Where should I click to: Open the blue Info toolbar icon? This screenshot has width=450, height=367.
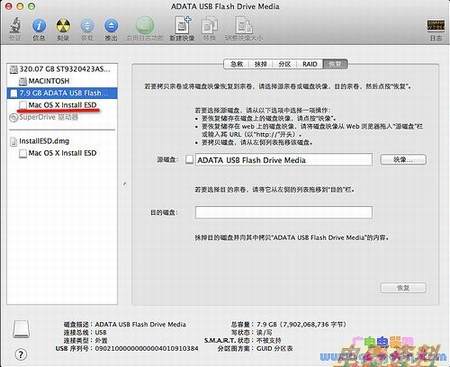pyautogui.click(x=39, y=26)
